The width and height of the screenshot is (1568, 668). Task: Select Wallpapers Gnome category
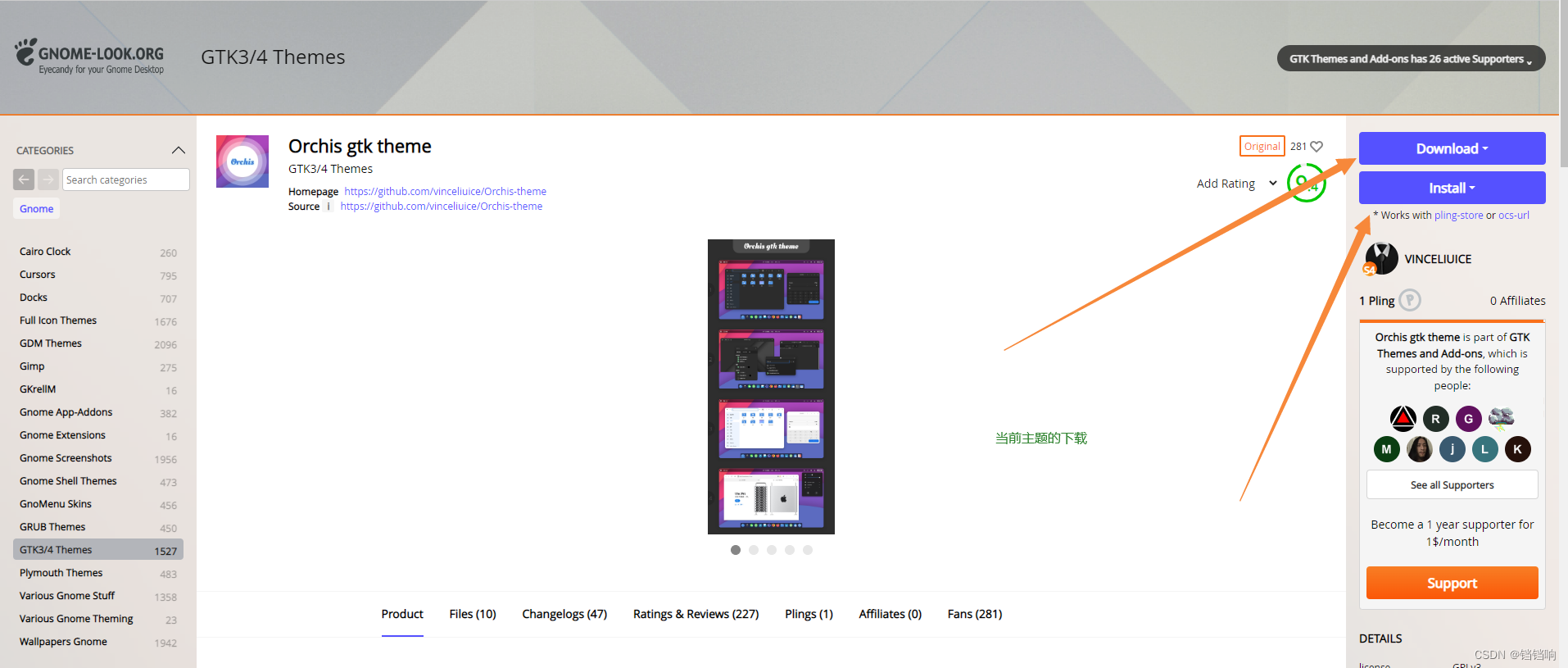click(x=63, y=642)
